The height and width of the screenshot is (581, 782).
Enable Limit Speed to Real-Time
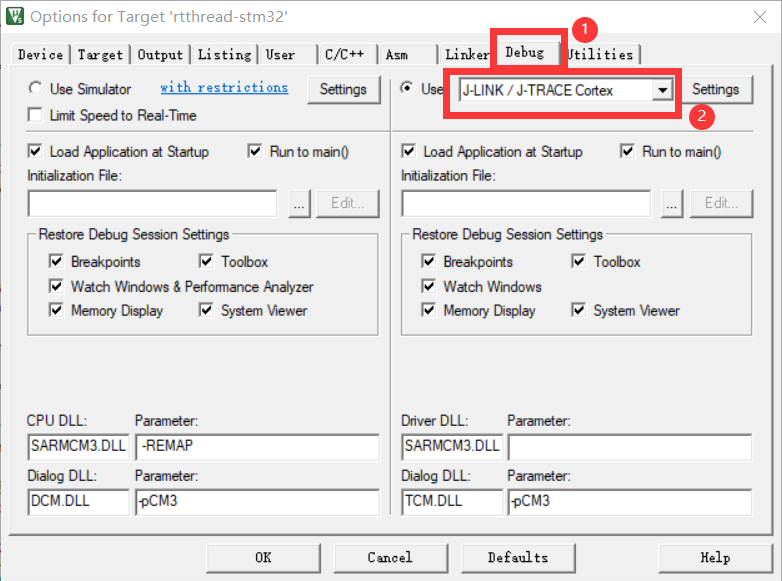pos(35,115)
